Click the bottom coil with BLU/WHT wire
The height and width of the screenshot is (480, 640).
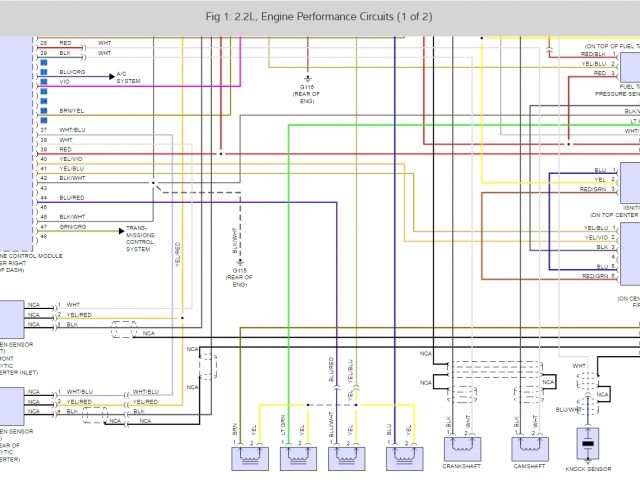pyautogui.click(x=346, y=457)
